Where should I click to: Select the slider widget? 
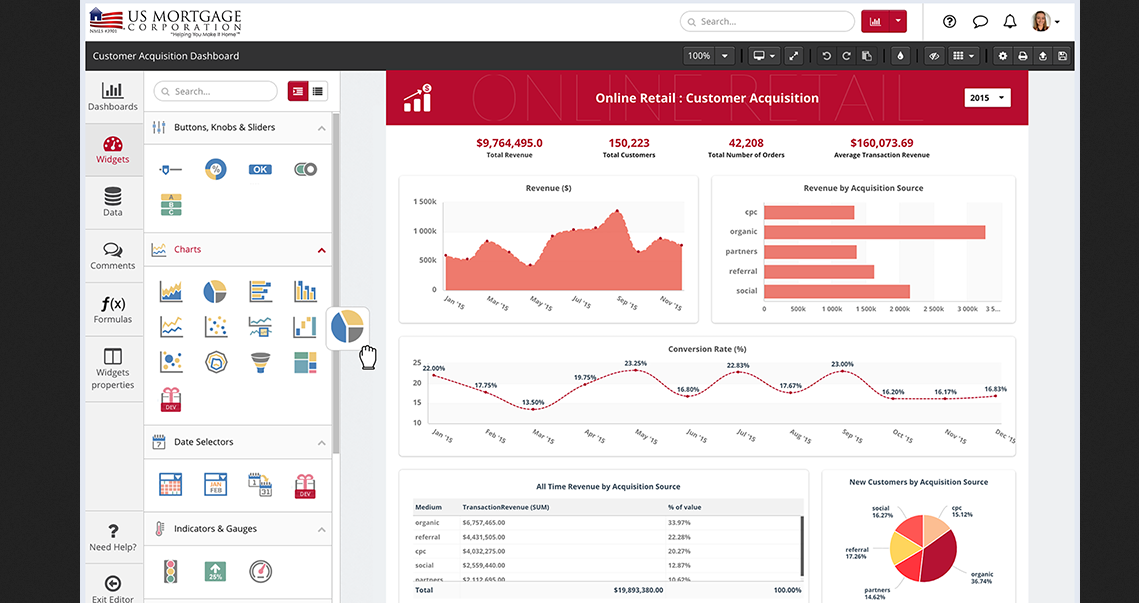click(x=170, y=169)
